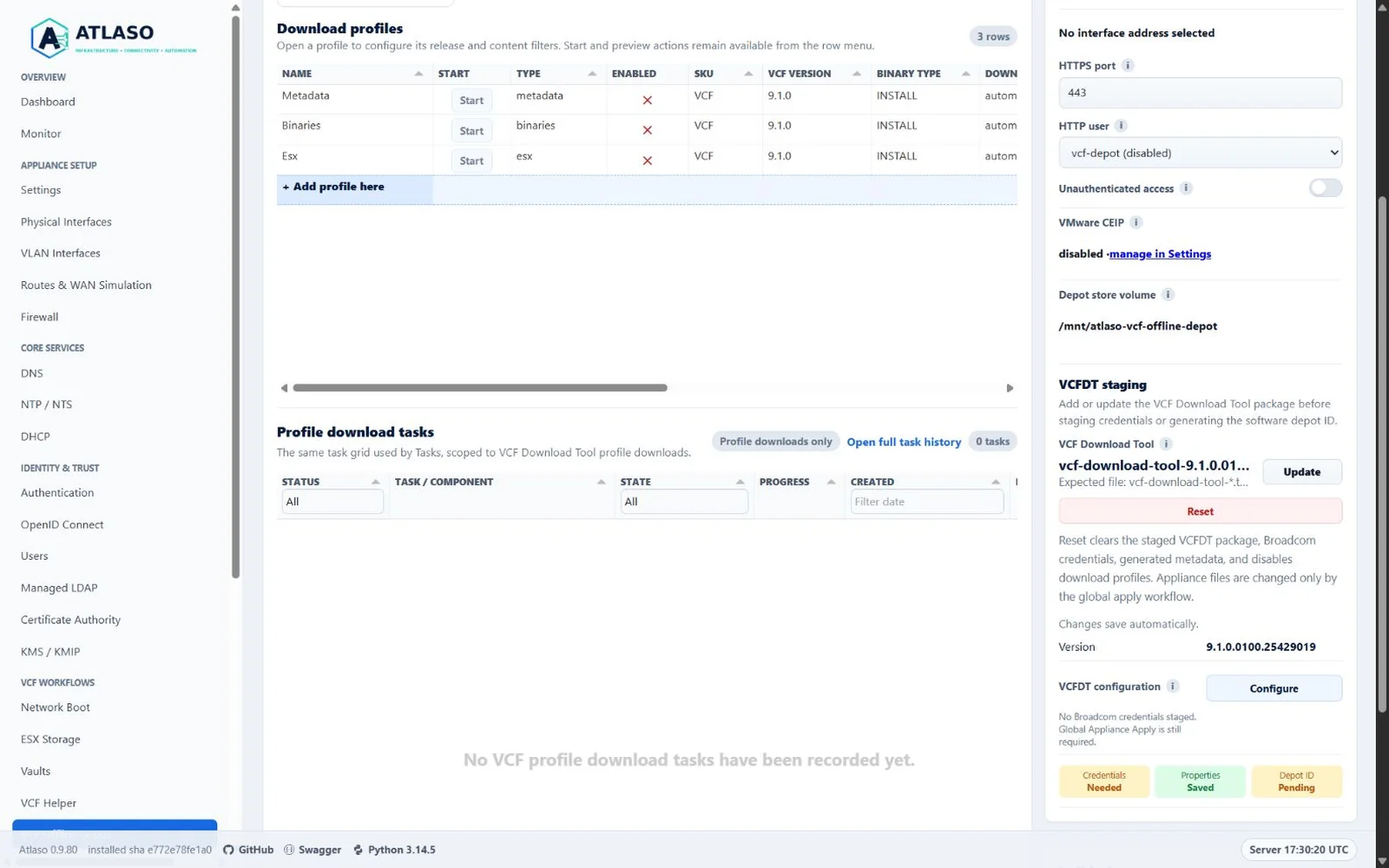Open Firewall settings in sidebar
Image resolution: width=1389 pixels, height=868 pixels.
[x=40, y=317]
